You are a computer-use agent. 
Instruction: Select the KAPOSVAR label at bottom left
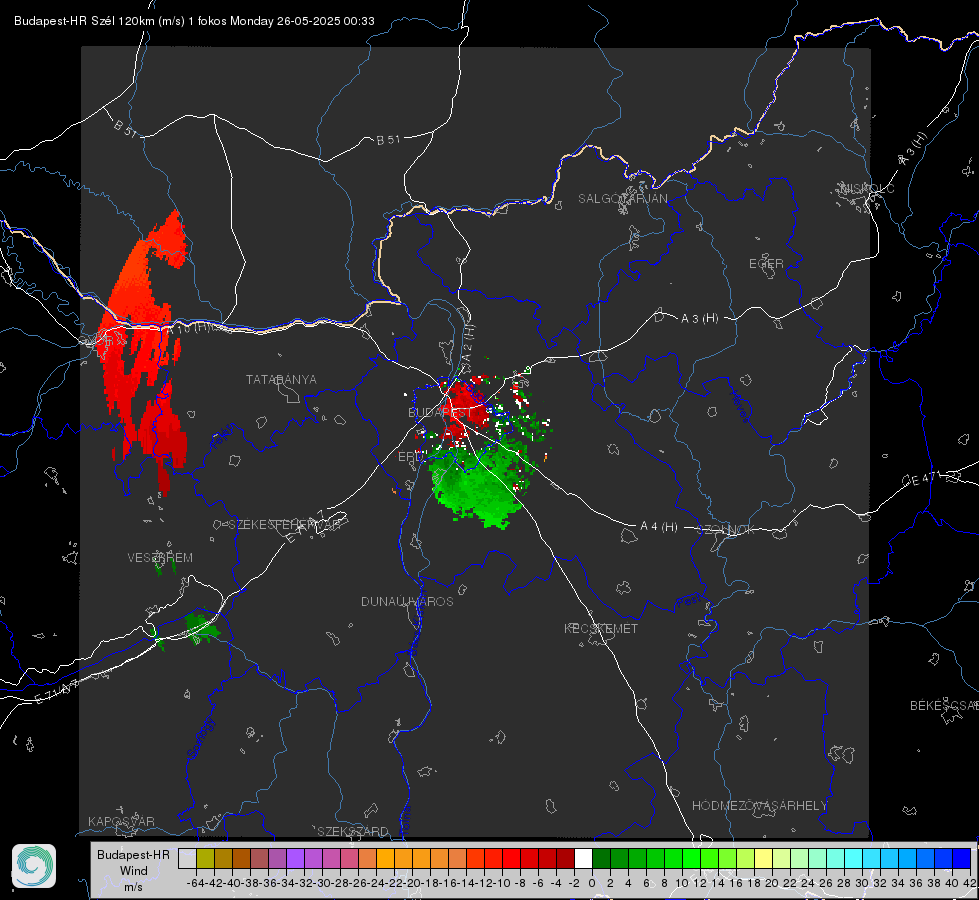(x=121, y=821)
